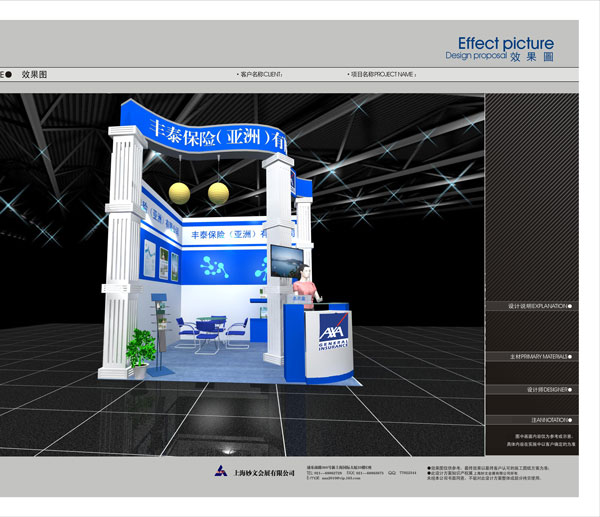The height and width of the screenshot is (517, 600).
Task: Click the AXA logo on the reception counter
Action: 332,327
